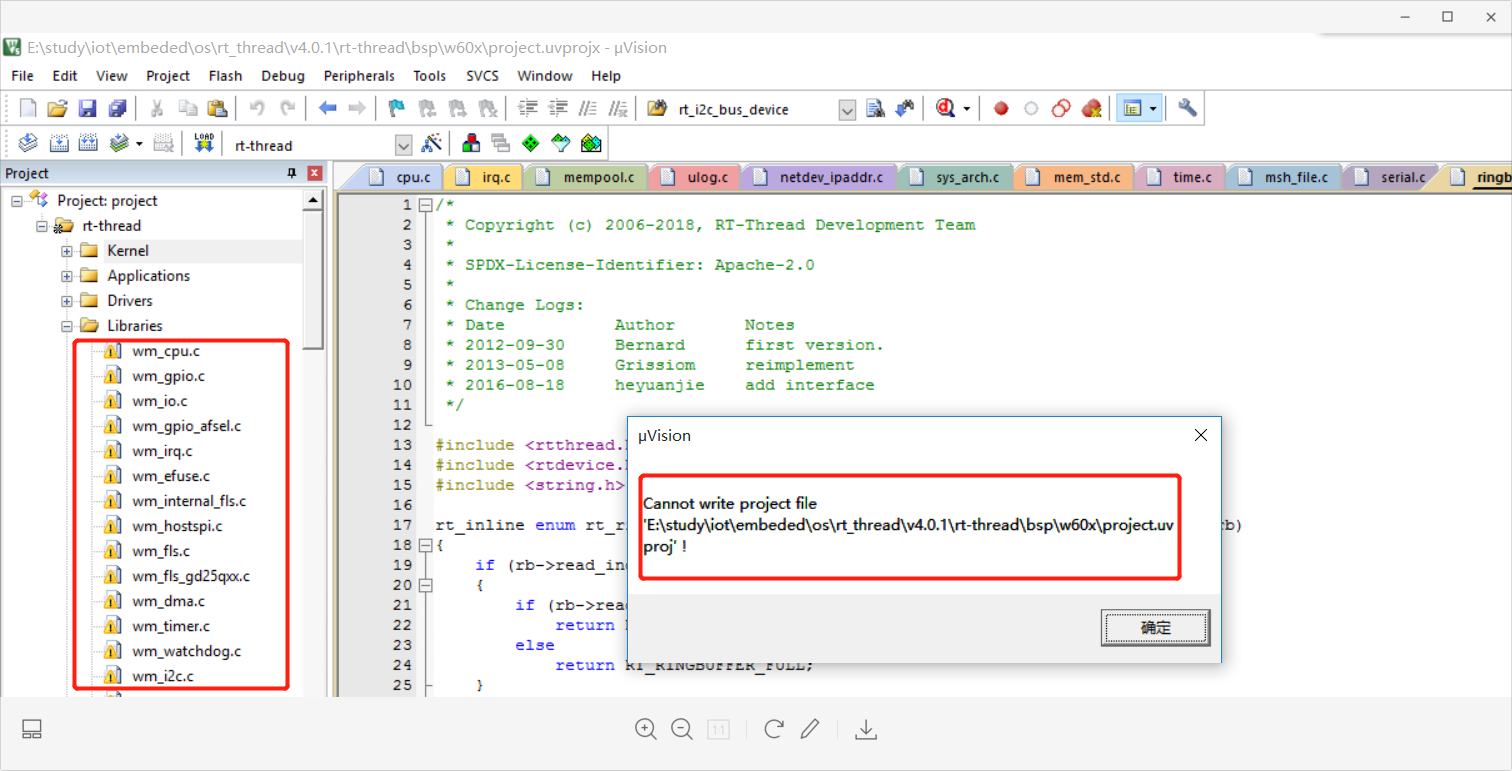Insert a bookmark with flag icon
1512x771 pixels.
396,109
